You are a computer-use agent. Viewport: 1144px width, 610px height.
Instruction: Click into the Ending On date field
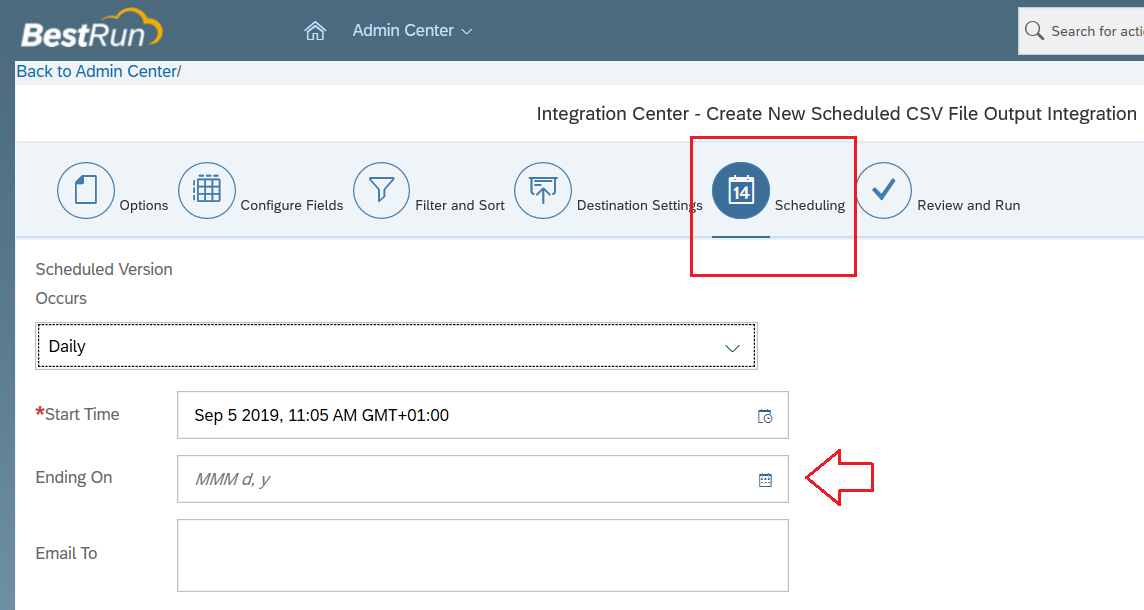[x=482, y=479]
